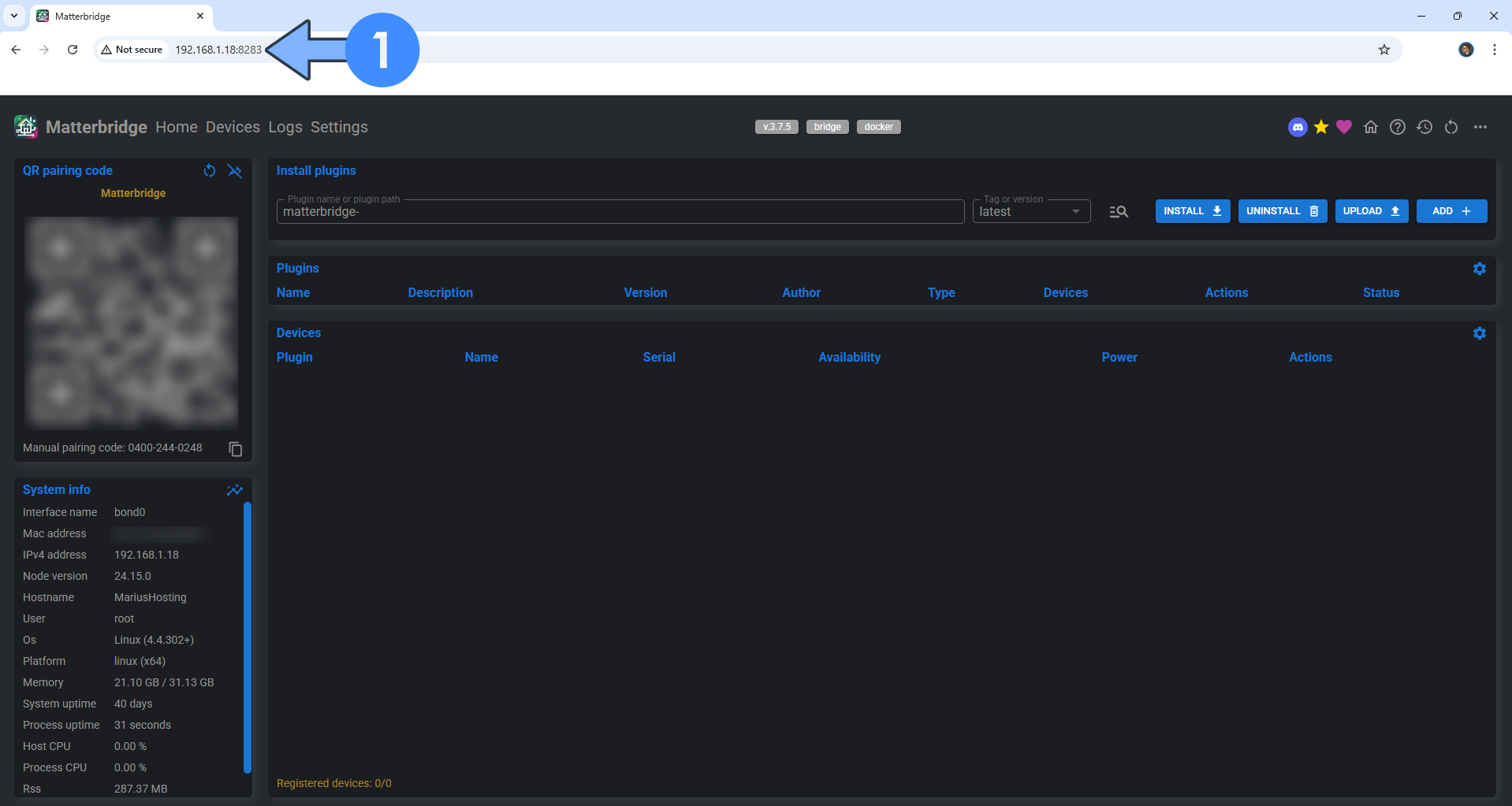Open the system metrics chart icon
This screenshot has height=806, width=1512.
pyautogui.click(x=234, y=490)
